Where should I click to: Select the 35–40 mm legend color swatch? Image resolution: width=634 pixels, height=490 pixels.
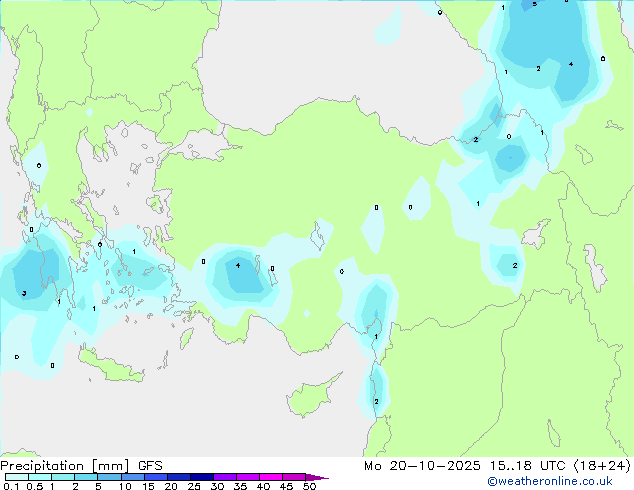click(x=247, y=477)
